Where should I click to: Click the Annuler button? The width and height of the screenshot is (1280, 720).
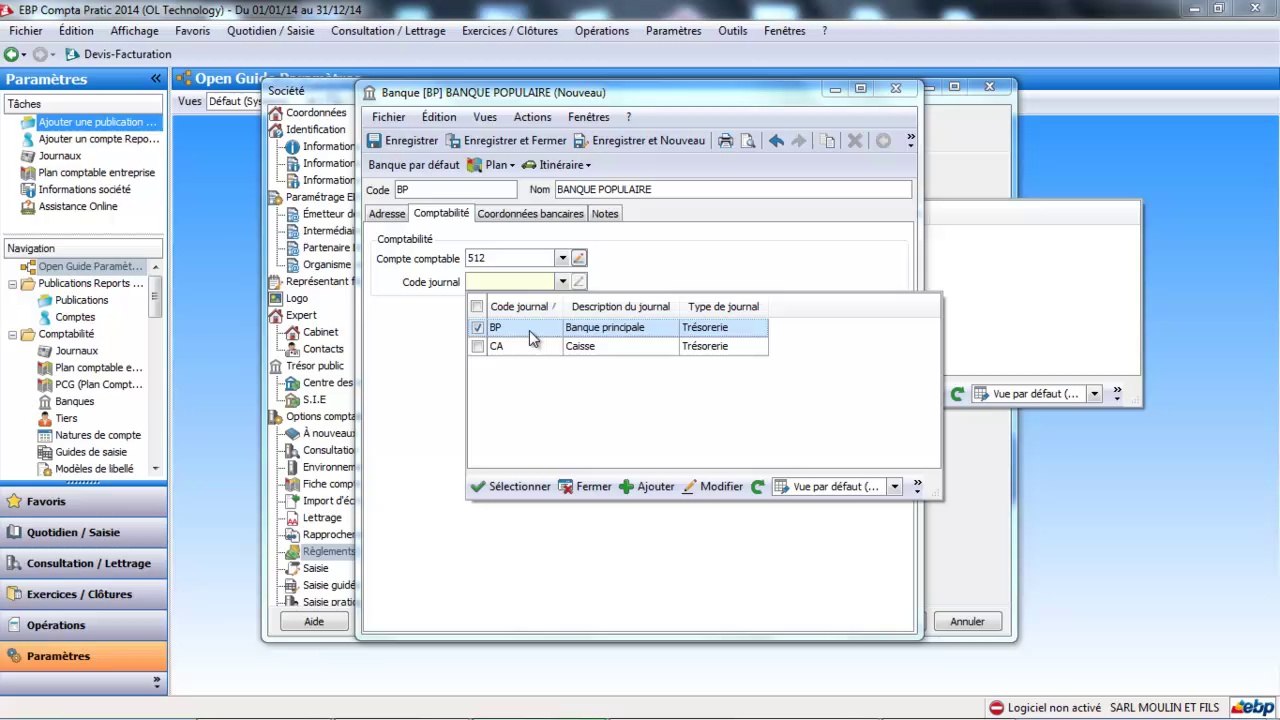coord(967,621)
